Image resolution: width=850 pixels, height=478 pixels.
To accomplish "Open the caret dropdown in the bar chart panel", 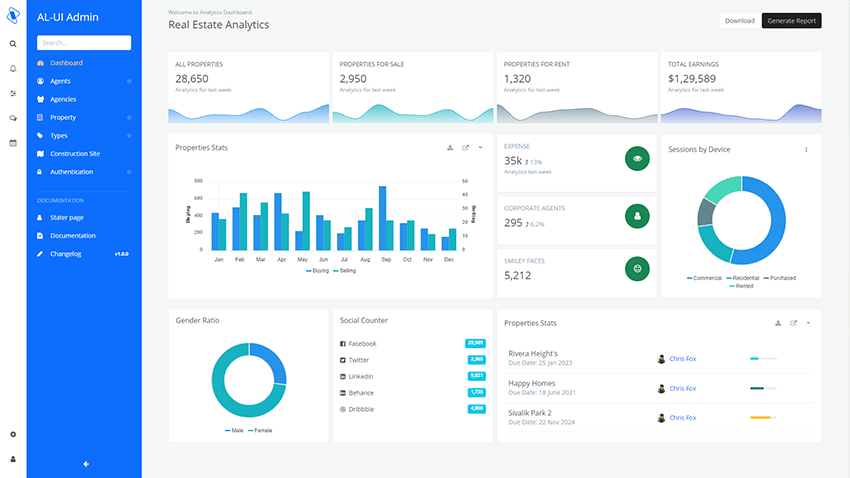I will pos(480,148).
